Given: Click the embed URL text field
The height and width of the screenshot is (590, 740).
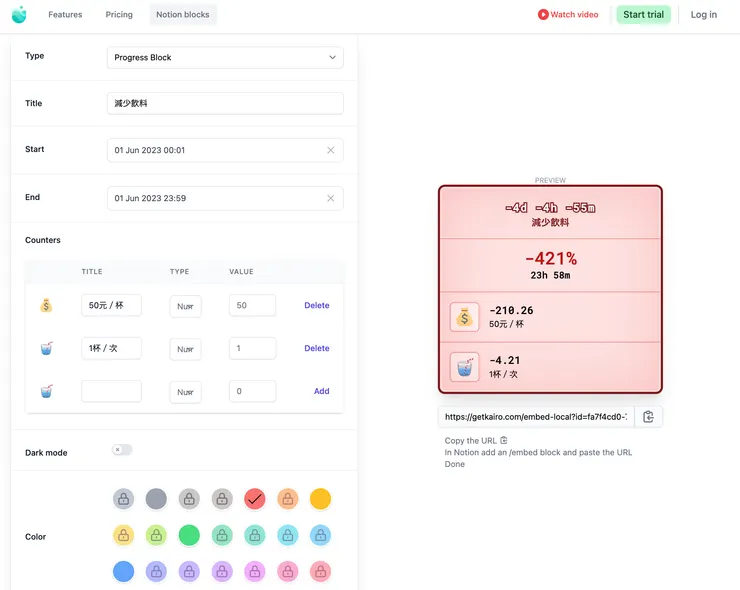Looking at the screenshot, I should click(536, 417).
